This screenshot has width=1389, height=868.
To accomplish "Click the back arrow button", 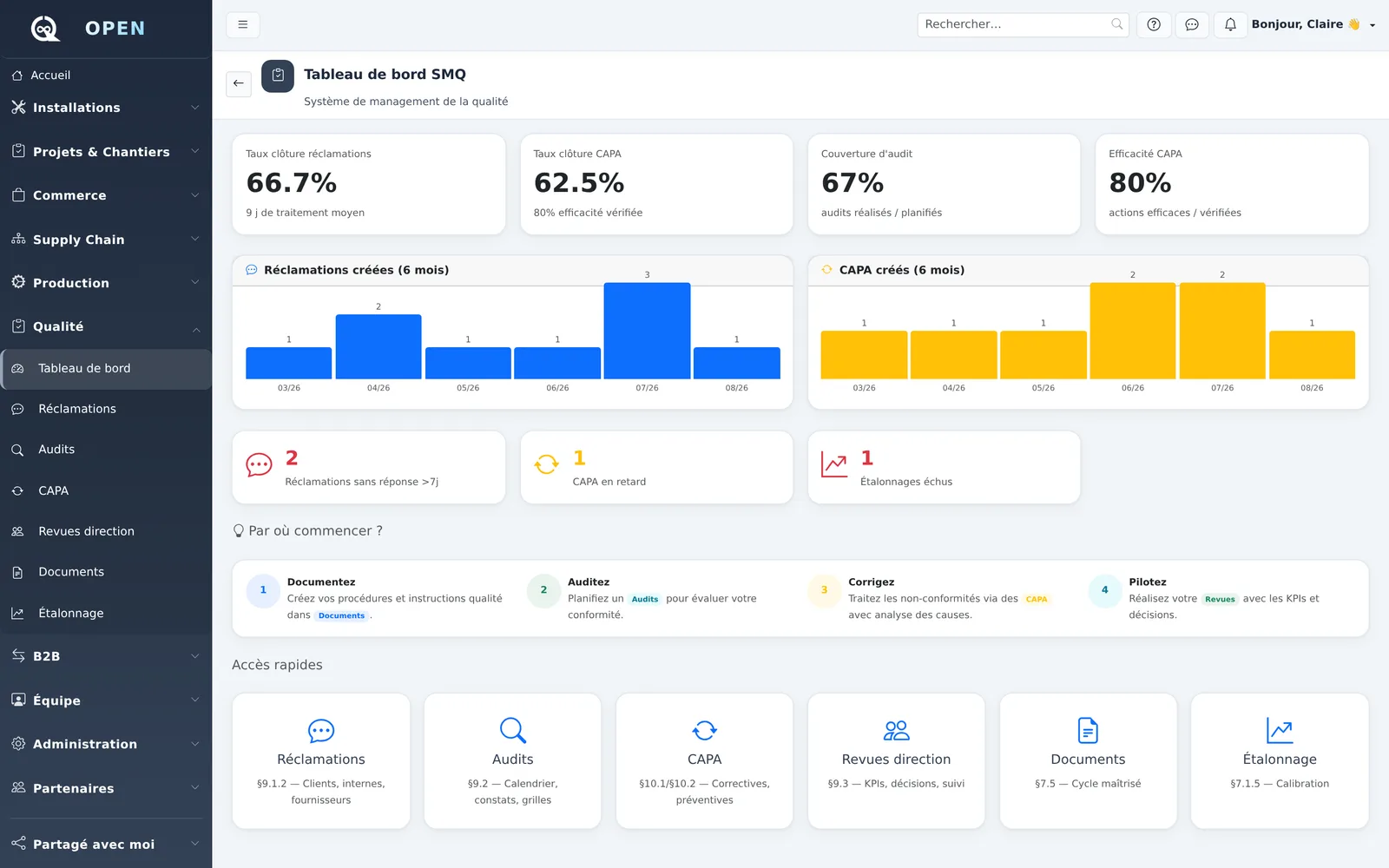I will [239, 83].
